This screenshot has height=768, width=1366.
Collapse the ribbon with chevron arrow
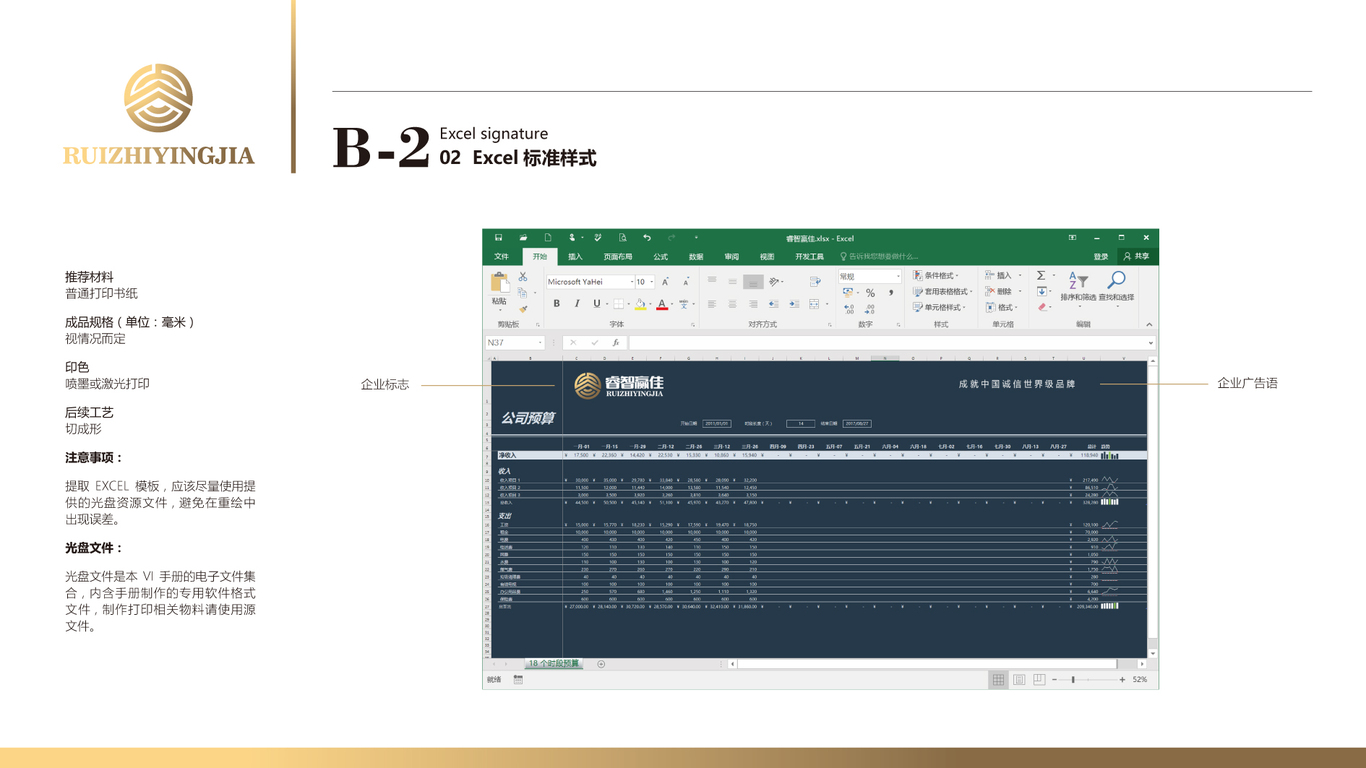[1149, 324]
